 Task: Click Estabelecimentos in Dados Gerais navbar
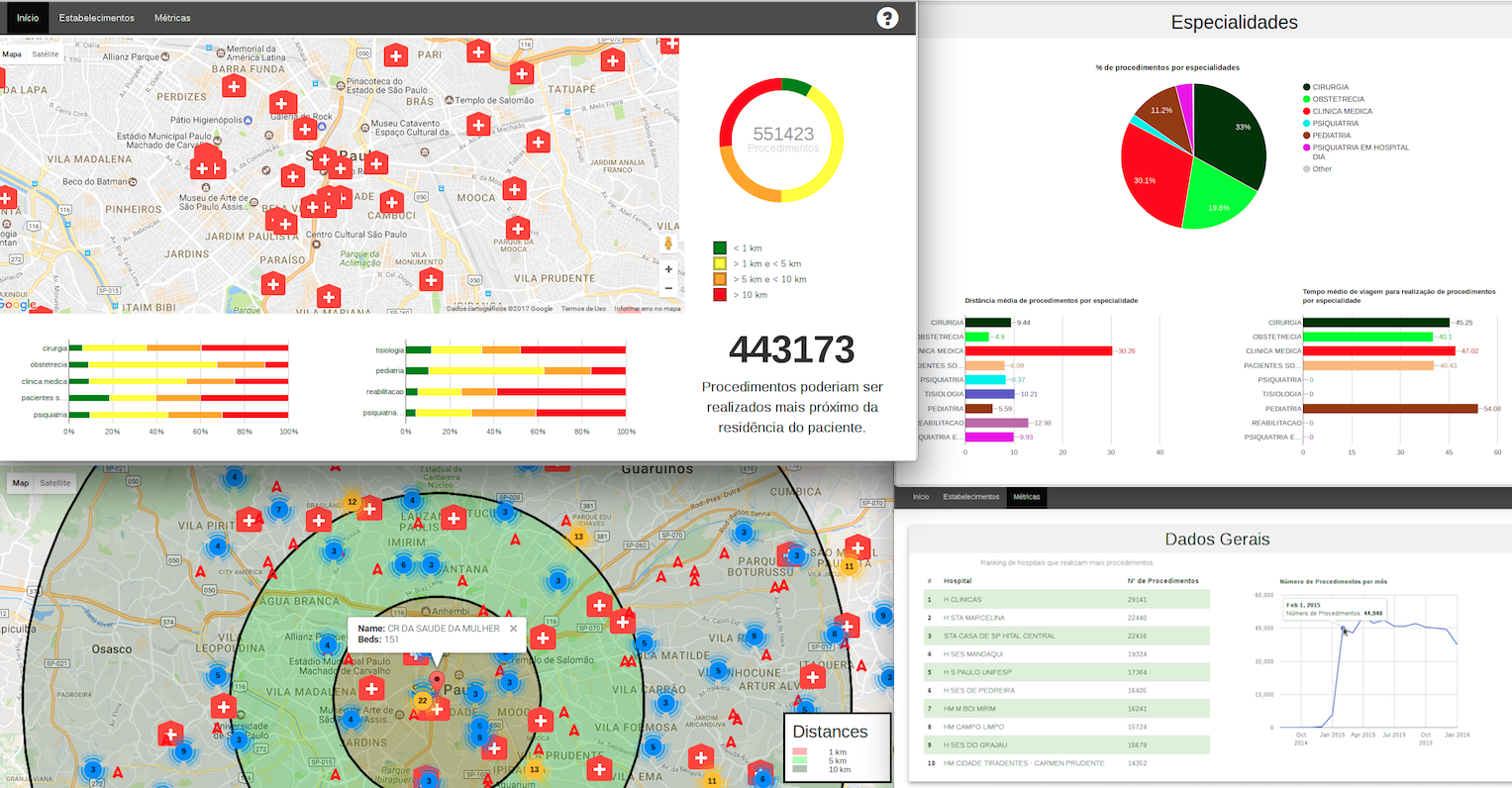coord(971,497)
